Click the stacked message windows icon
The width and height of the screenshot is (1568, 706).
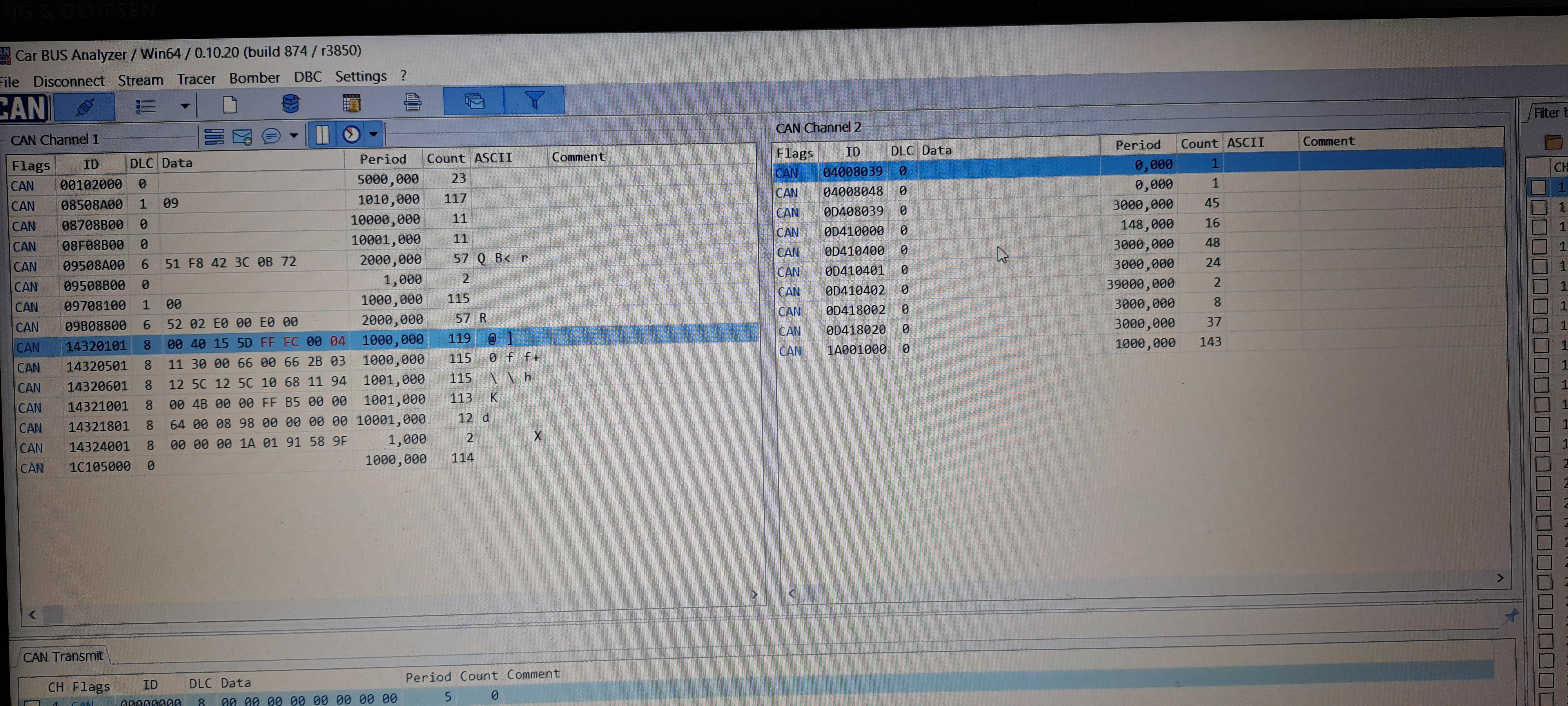click(x=474, y=101)
